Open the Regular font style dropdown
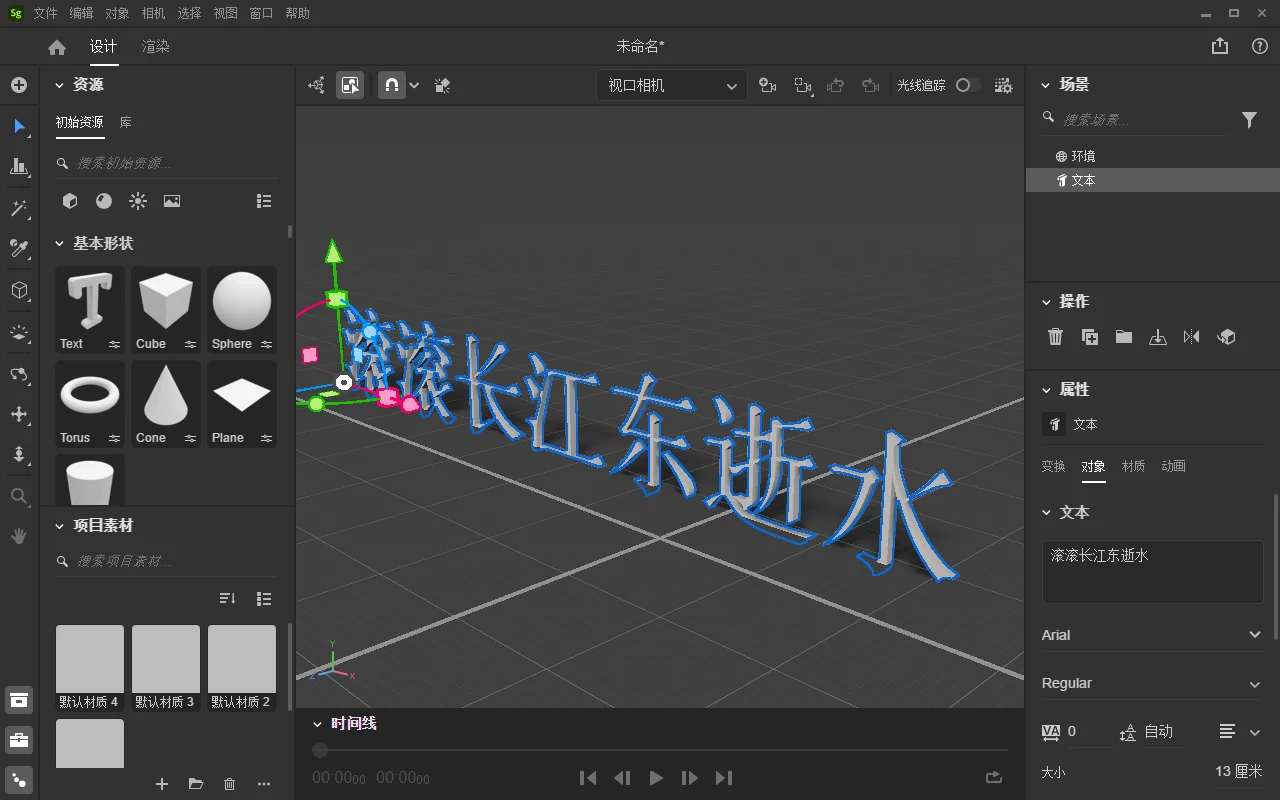The width and height of the screenshot is (1280, 800). click(1152, 683)
